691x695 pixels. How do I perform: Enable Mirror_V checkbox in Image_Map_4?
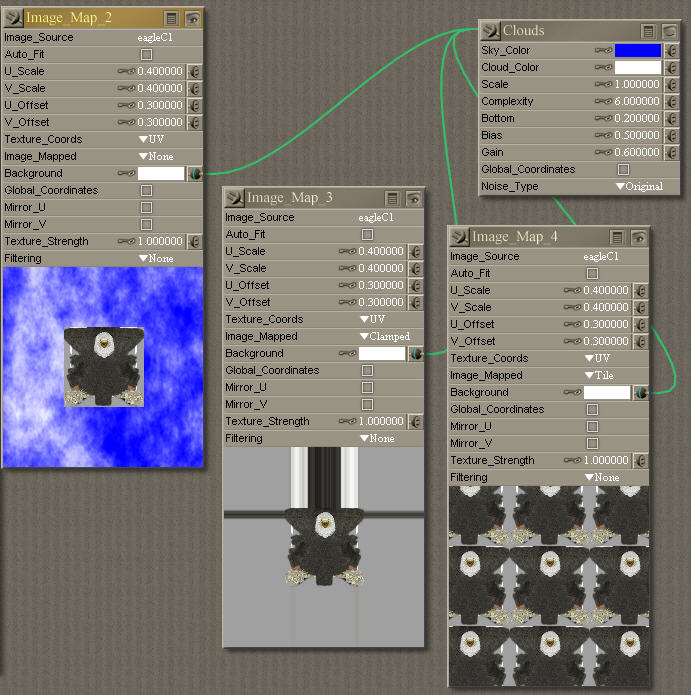(592, 444)
